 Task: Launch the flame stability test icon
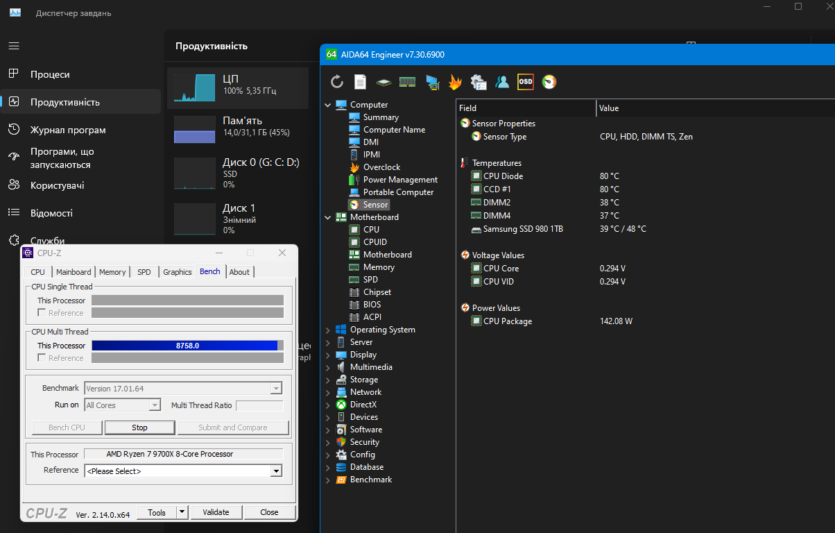tap(455, 82)
